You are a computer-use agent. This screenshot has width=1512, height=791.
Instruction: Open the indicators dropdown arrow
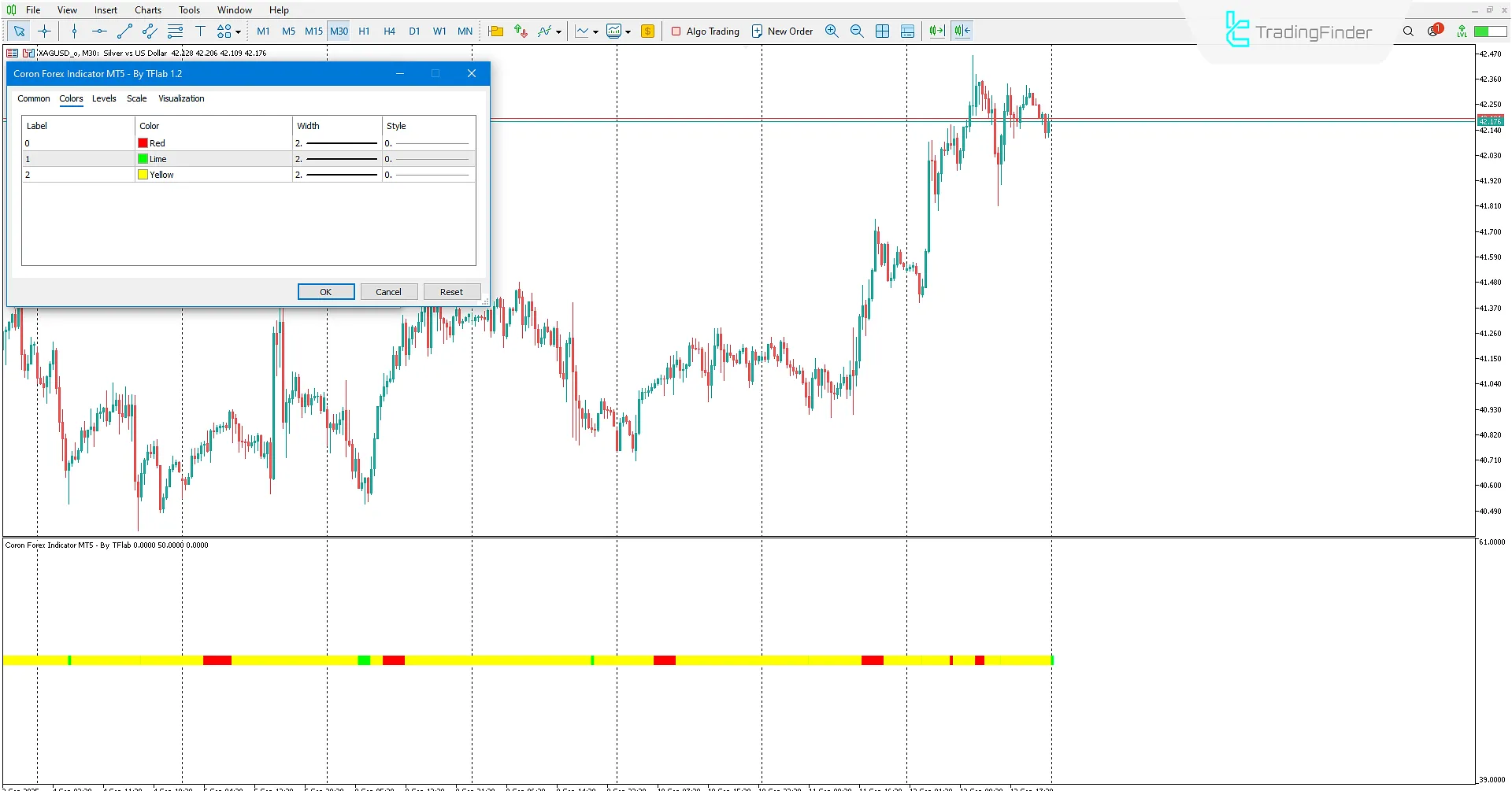(559, 32)
